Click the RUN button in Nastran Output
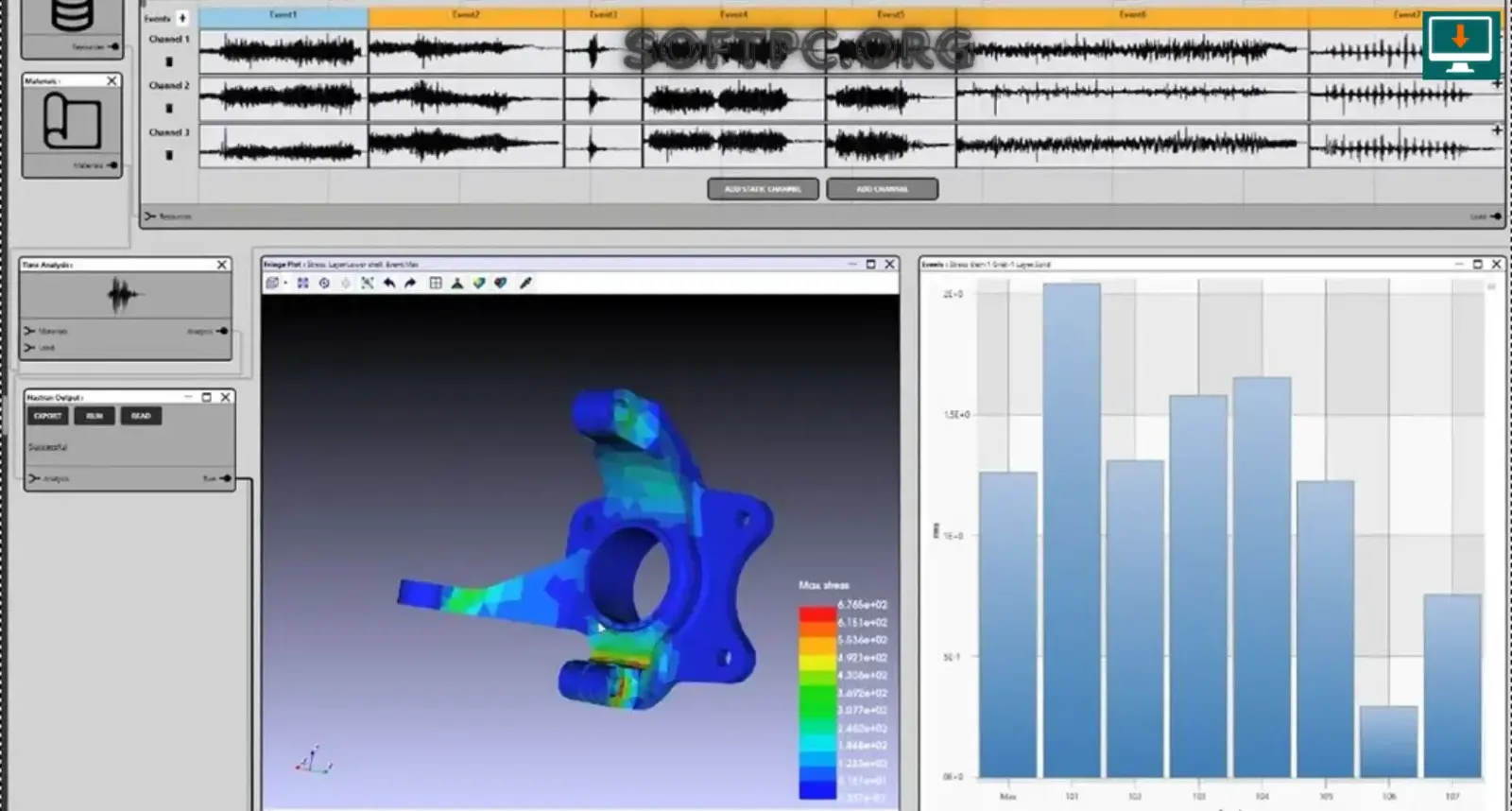Viewport: 1512px width, 811px height. point(94,416)
